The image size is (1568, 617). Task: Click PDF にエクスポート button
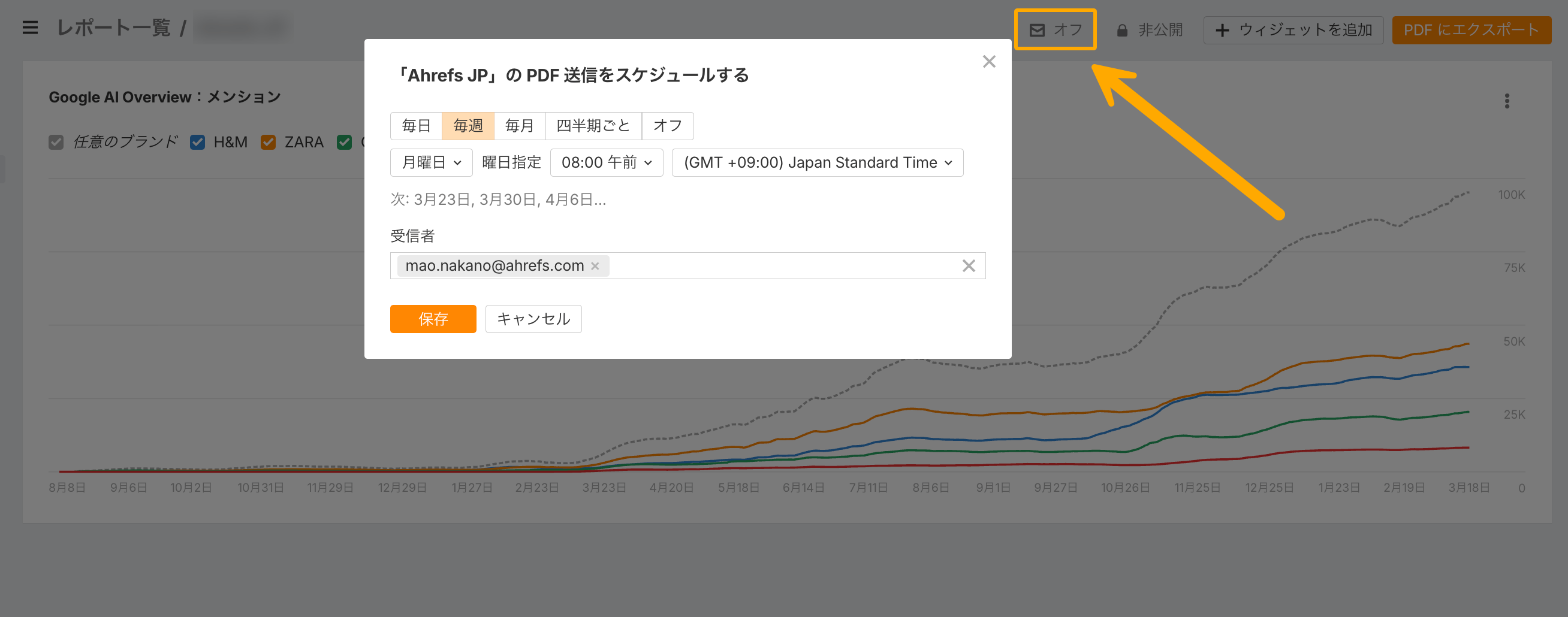(1471, 30)
